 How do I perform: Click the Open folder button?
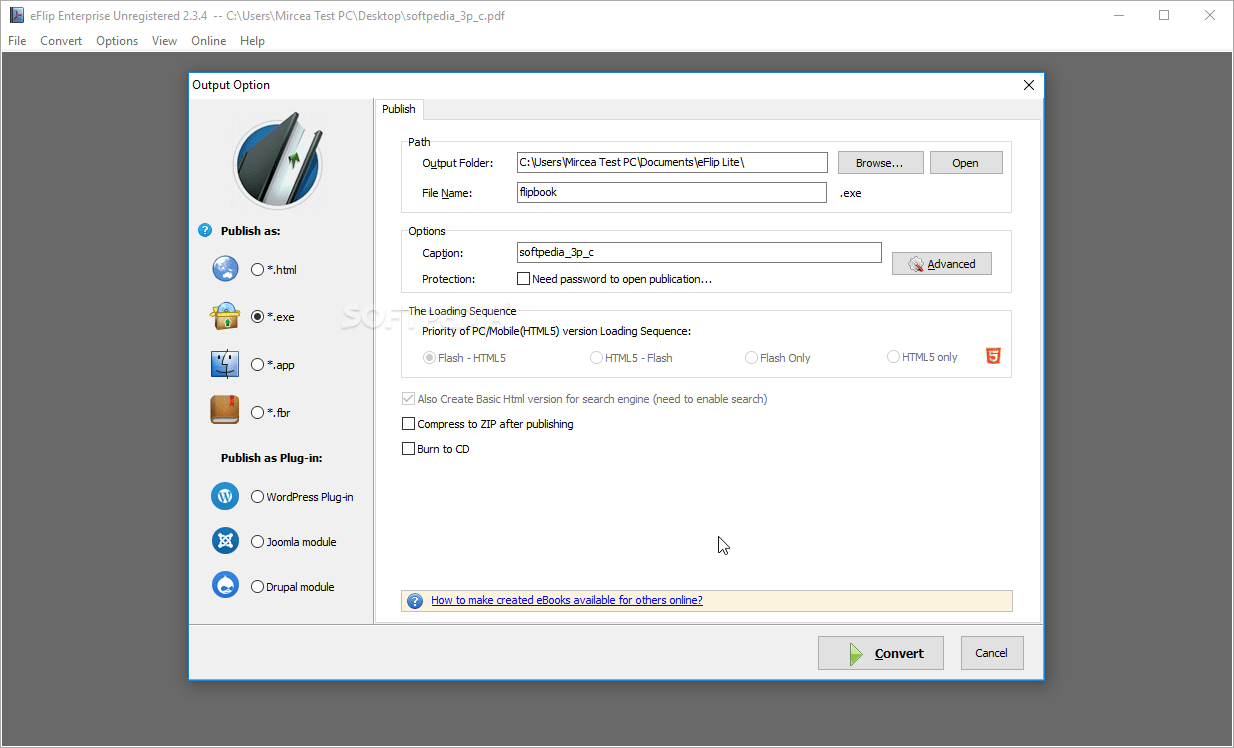tap(966, 163)
